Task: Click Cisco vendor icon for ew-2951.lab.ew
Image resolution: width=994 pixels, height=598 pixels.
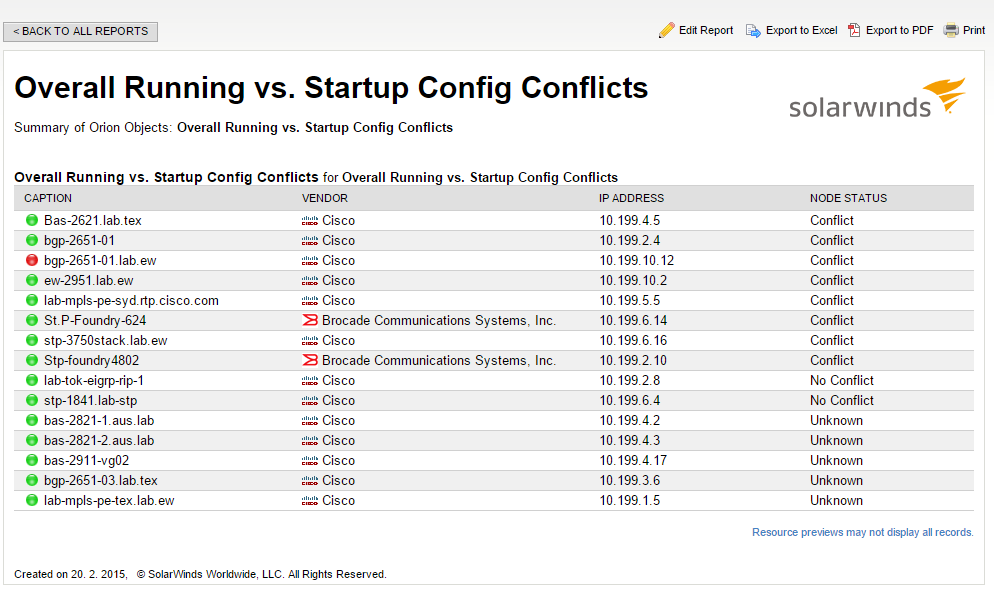Action: (x=310, y=280)
